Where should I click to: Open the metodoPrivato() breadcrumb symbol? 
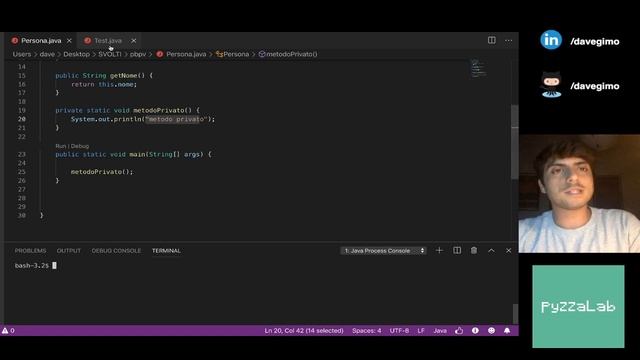(288, 54)
